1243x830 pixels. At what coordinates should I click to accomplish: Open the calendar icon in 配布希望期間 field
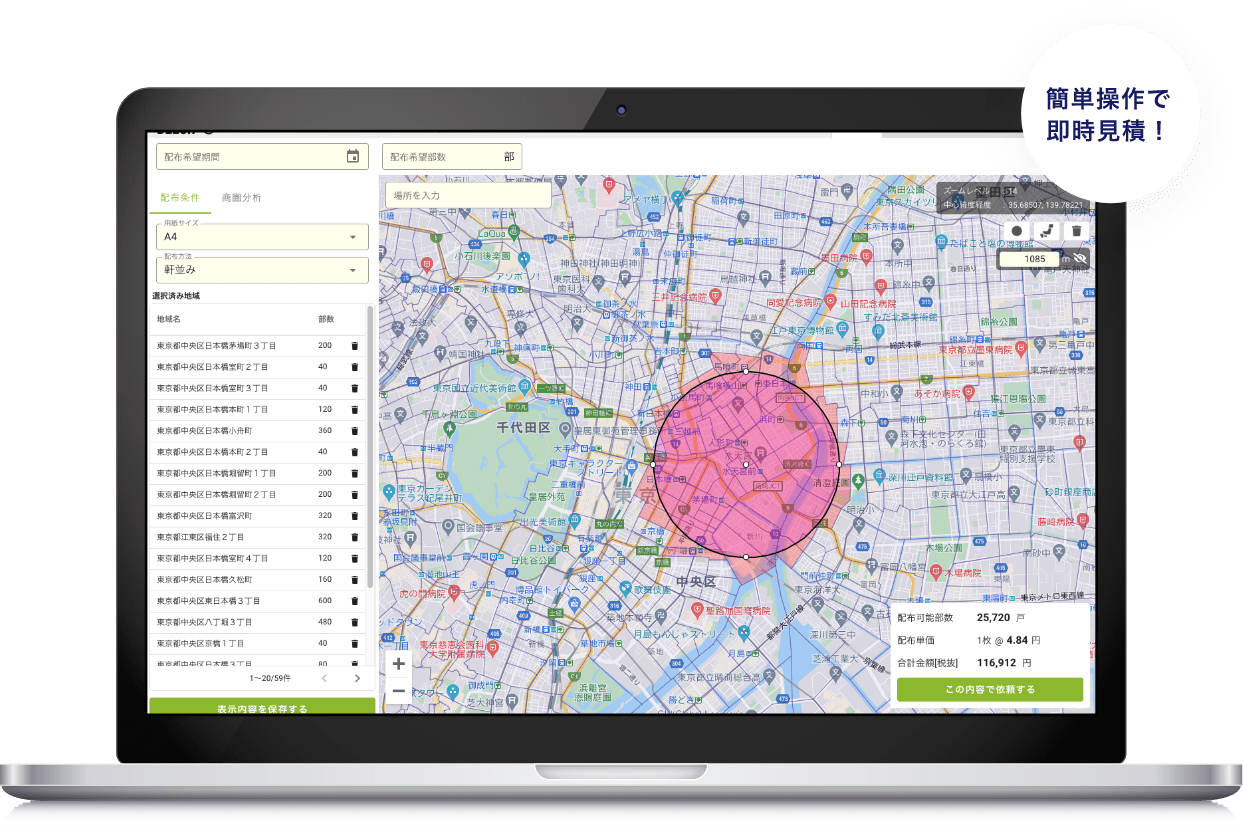pyautogui.click(x=354, y=156)
